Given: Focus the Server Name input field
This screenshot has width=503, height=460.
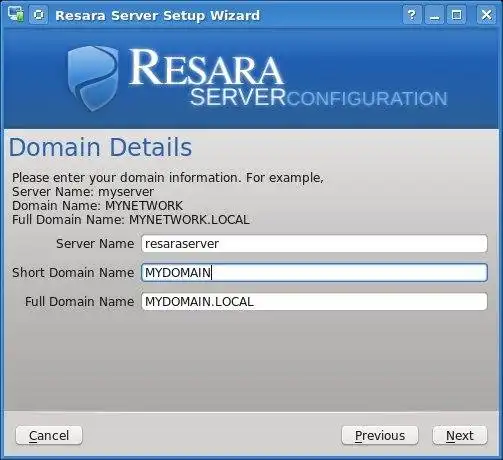Looking at the screenshot, I should tap(314, 244).
